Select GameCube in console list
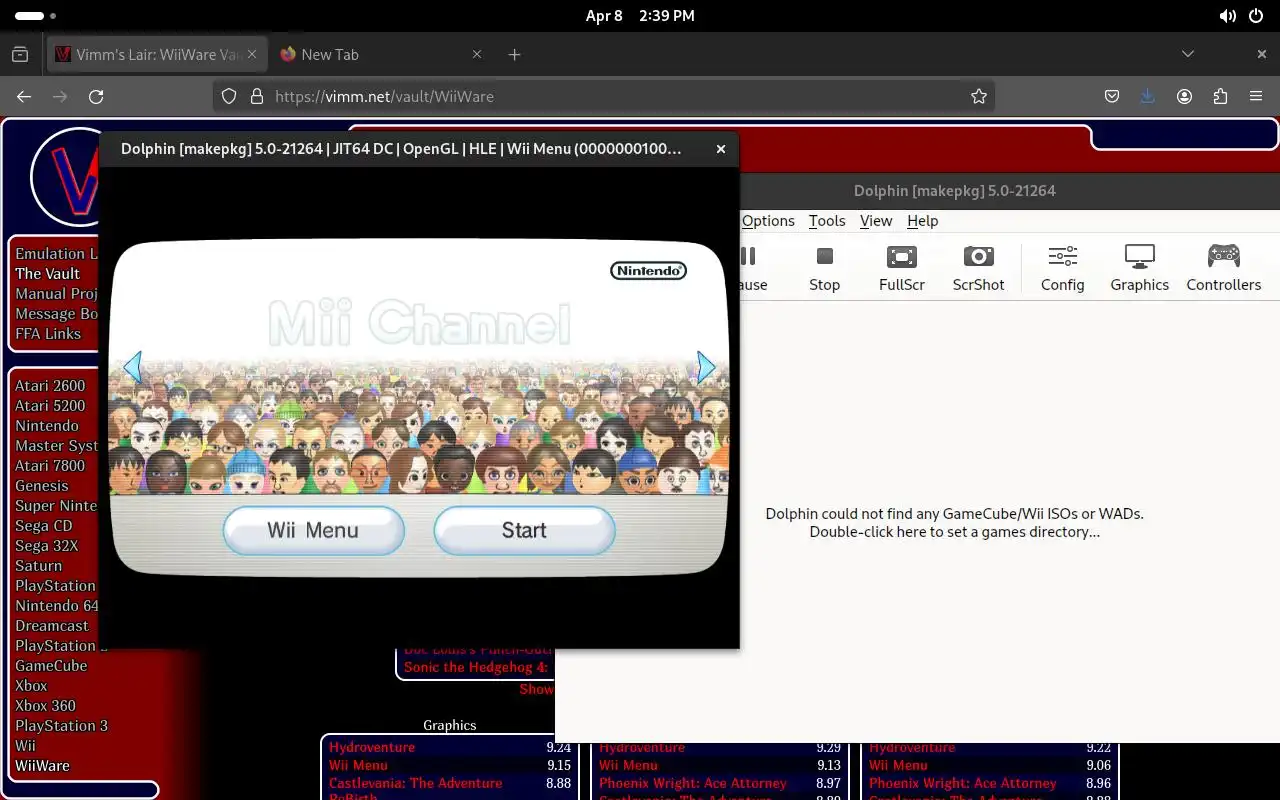Viewport: 1280px width, 800px height. (x=51, y=666)
